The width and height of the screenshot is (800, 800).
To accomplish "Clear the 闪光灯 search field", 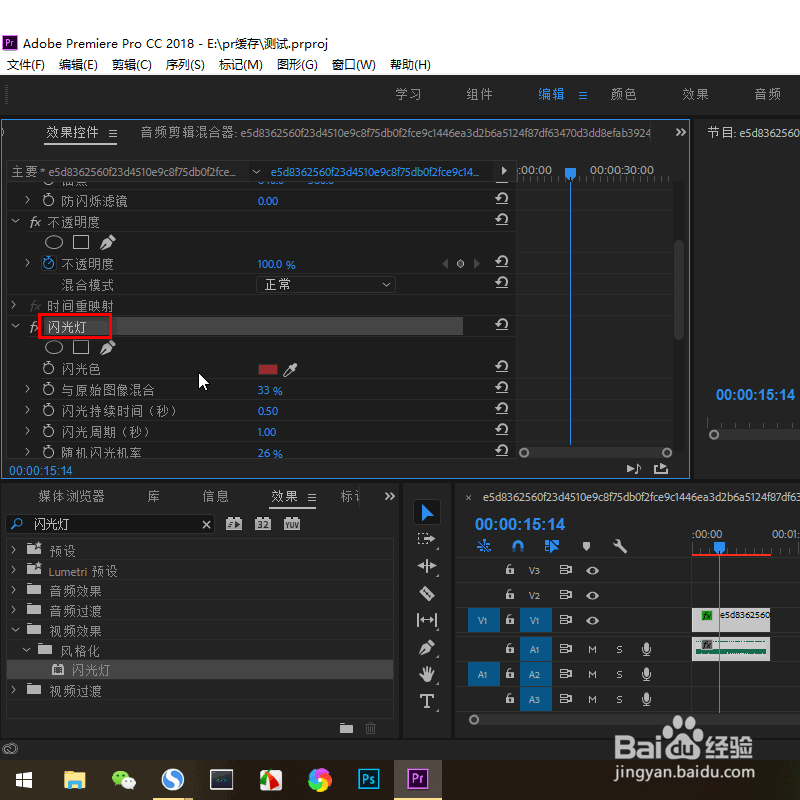I will (x=206, y=524).
